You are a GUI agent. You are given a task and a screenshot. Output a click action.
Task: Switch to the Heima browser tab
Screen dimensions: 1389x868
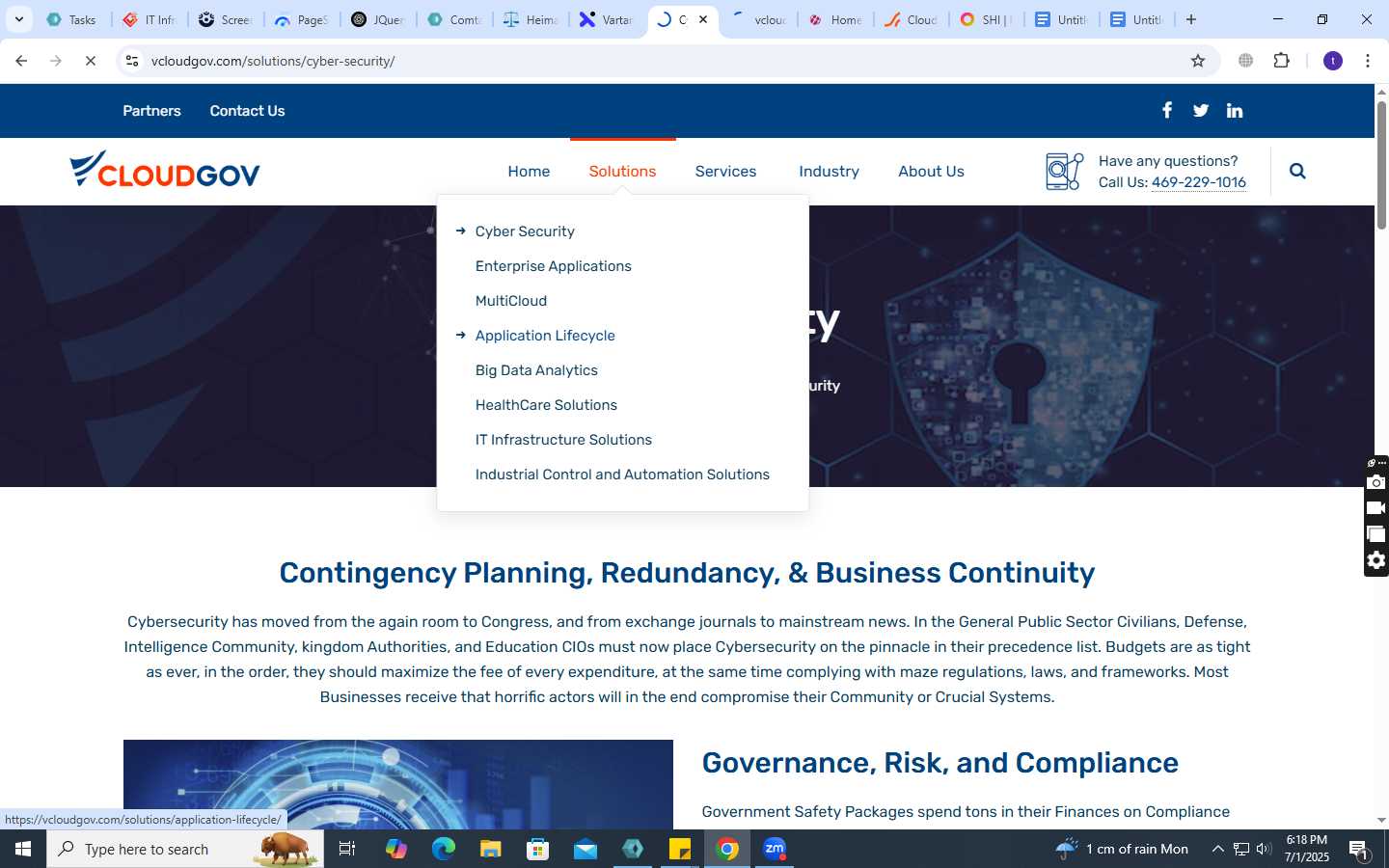531,19
